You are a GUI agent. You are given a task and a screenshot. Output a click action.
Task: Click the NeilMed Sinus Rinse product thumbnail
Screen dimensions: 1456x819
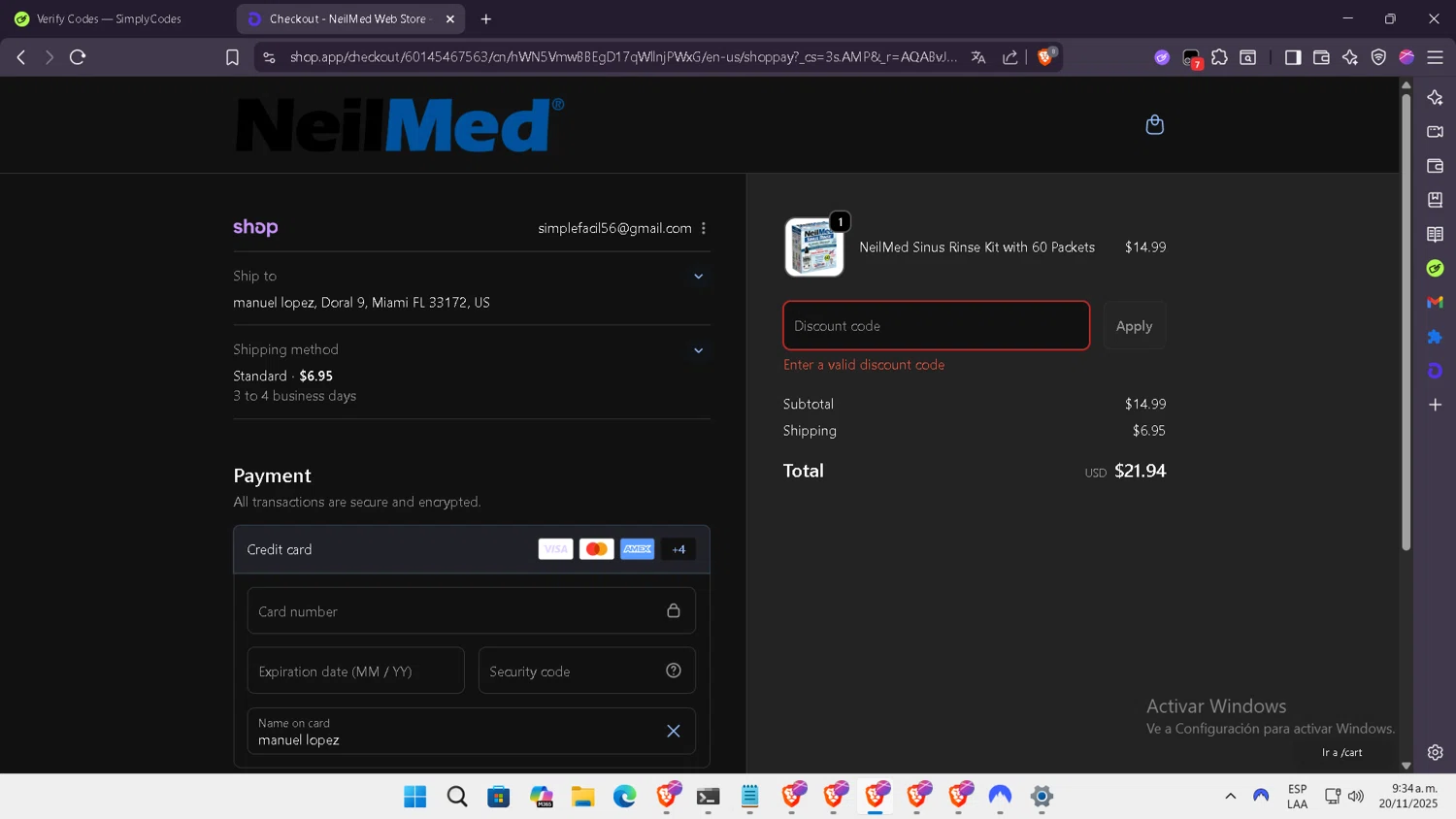[x=813, y=246]
